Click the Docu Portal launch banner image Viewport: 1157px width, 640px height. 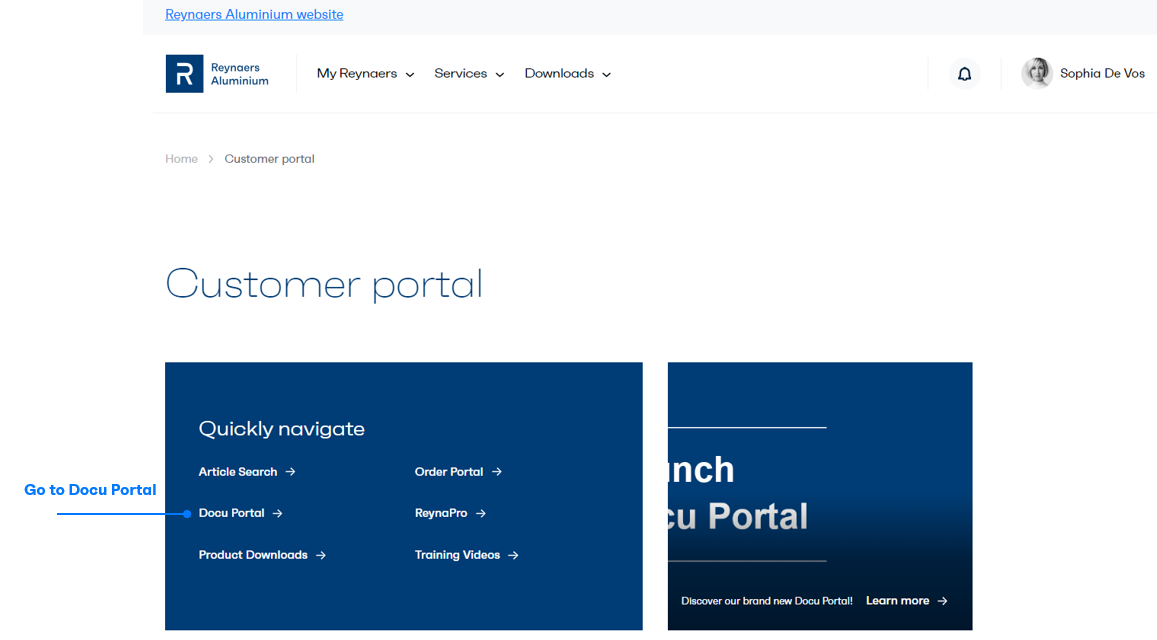click(x=820, y=496)
